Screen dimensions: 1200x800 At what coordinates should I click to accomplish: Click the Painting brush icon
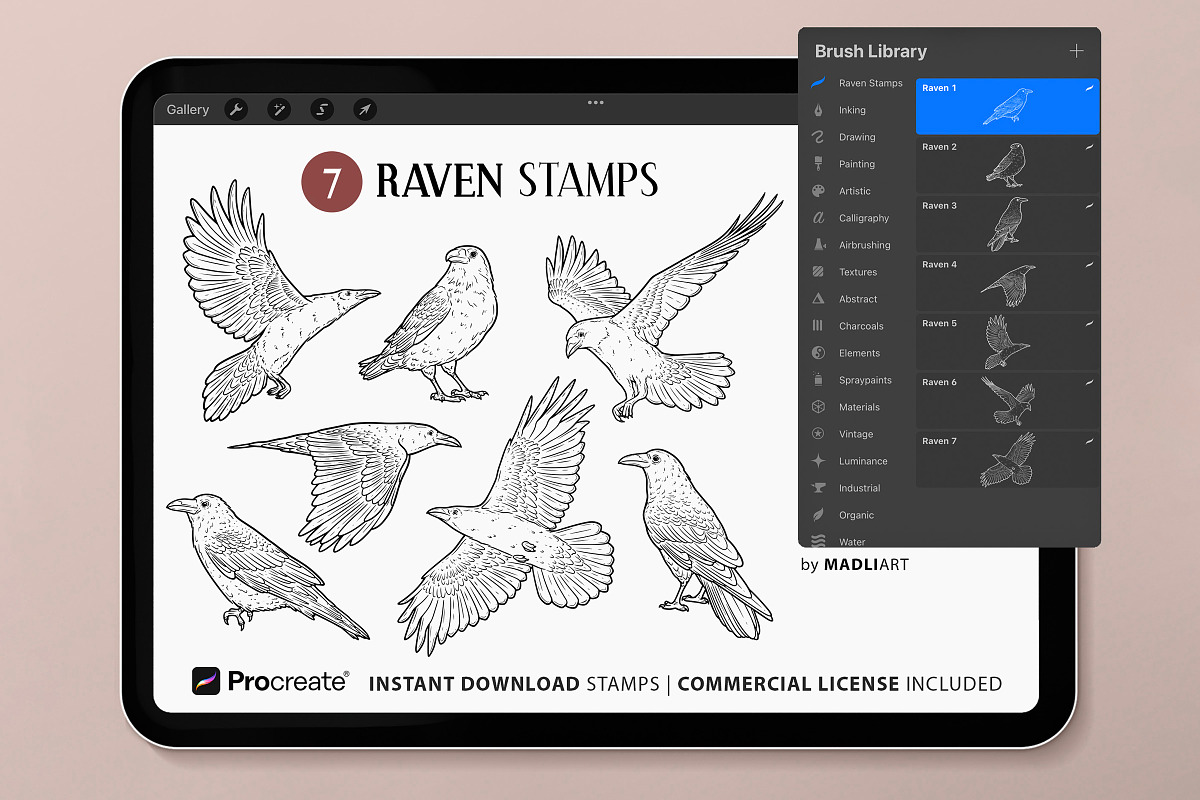point(818,164)
